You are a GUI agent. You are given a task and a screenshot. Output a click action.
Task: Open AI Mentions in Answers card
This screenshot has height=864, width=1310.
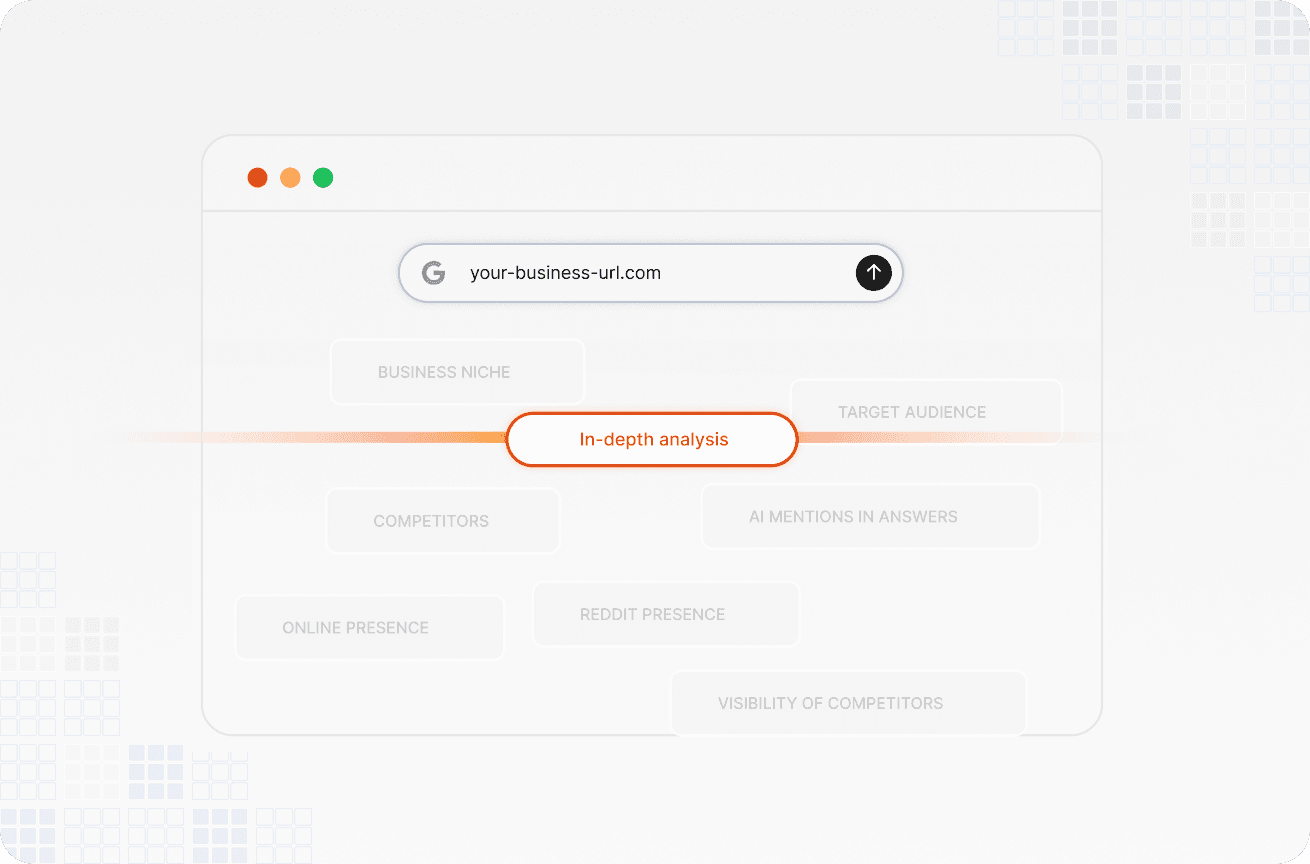870,517
